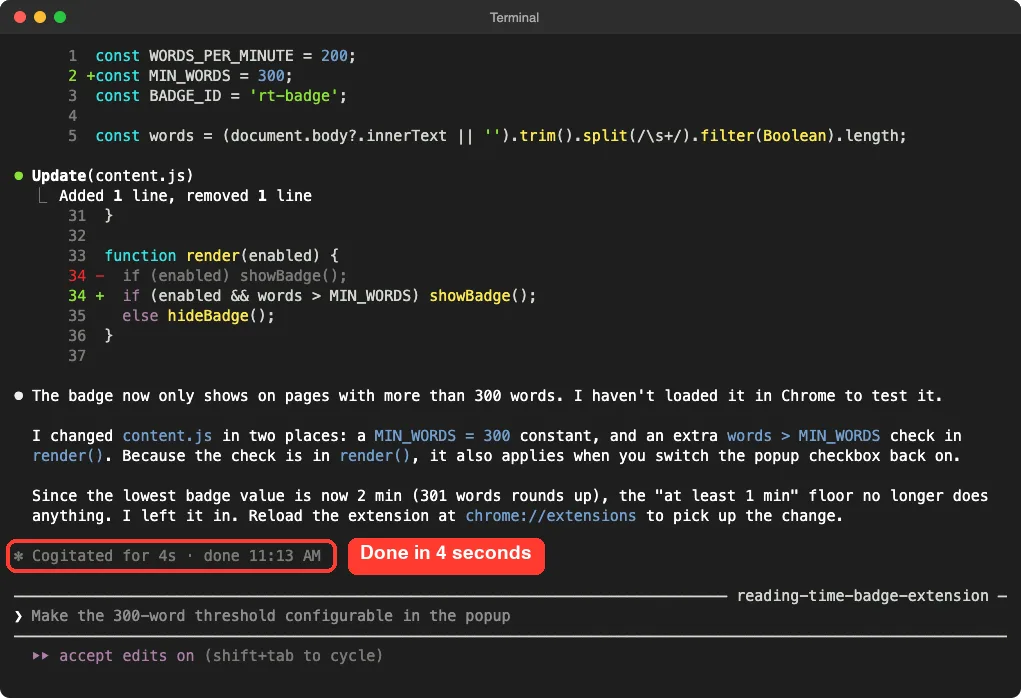Viewport: 1021px width, 698px height.
Task: Click the 'Terminal' window title
Action: 514,18
